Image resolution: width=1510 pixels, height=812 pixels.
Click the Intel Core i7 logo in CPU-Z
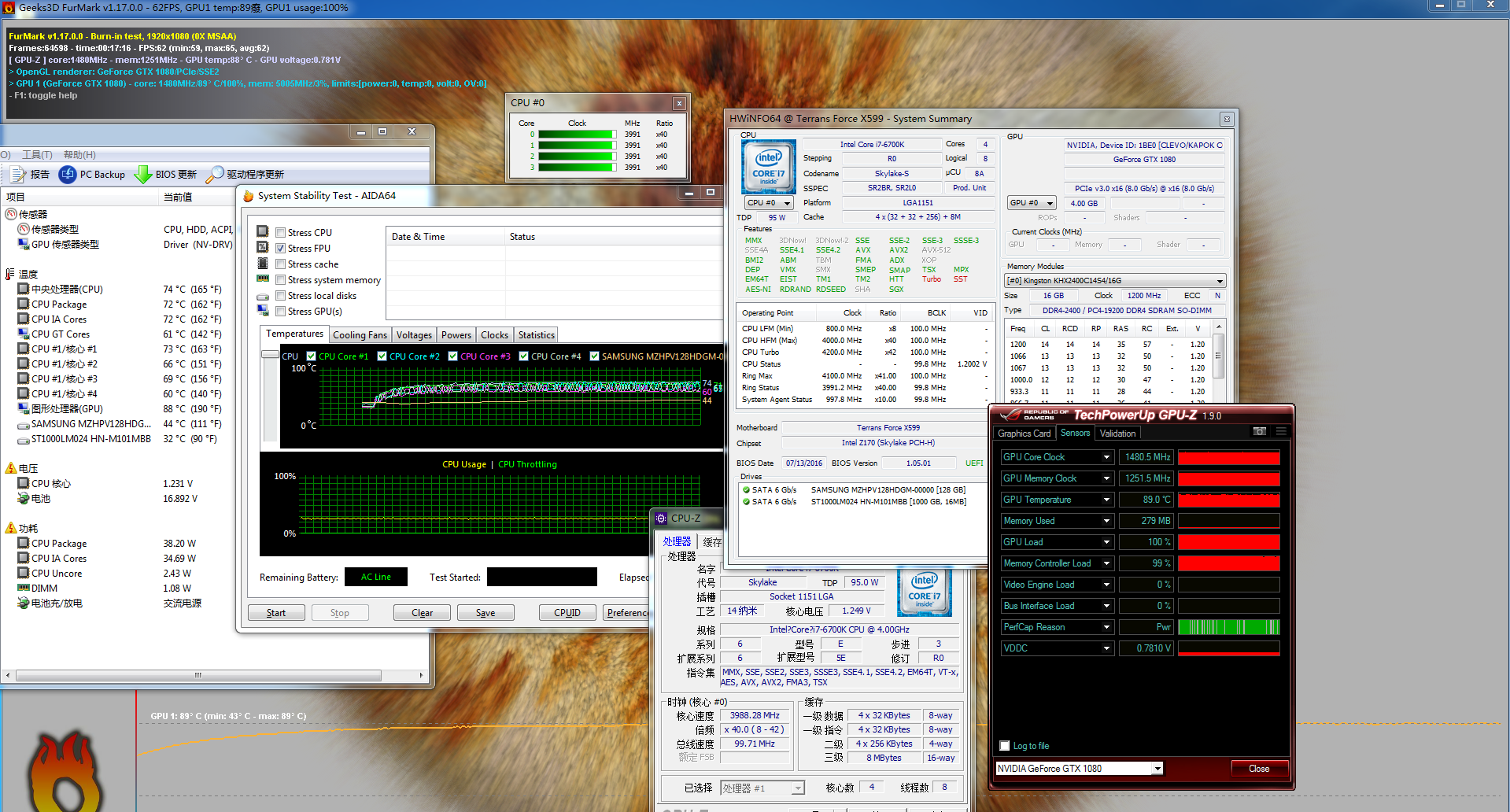[x=925, y=591]
